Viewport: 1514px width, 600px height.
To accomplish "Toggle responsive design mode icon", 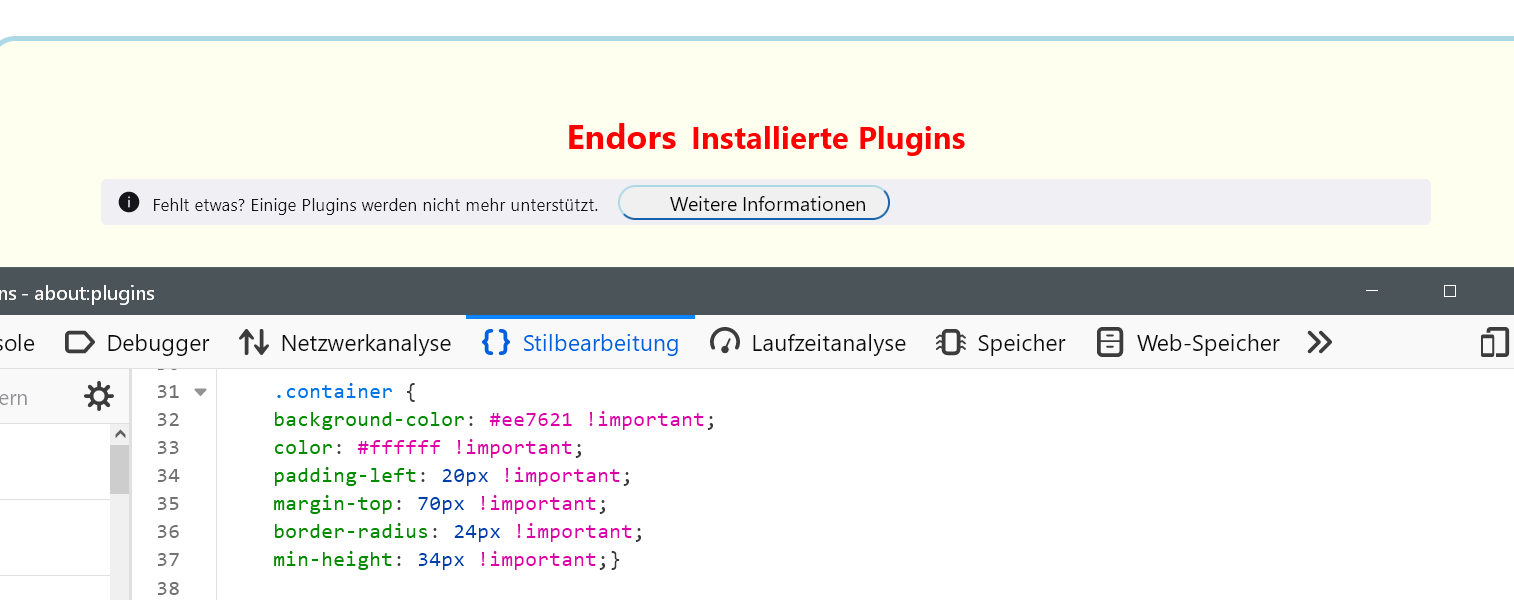I will (1494, 343).
